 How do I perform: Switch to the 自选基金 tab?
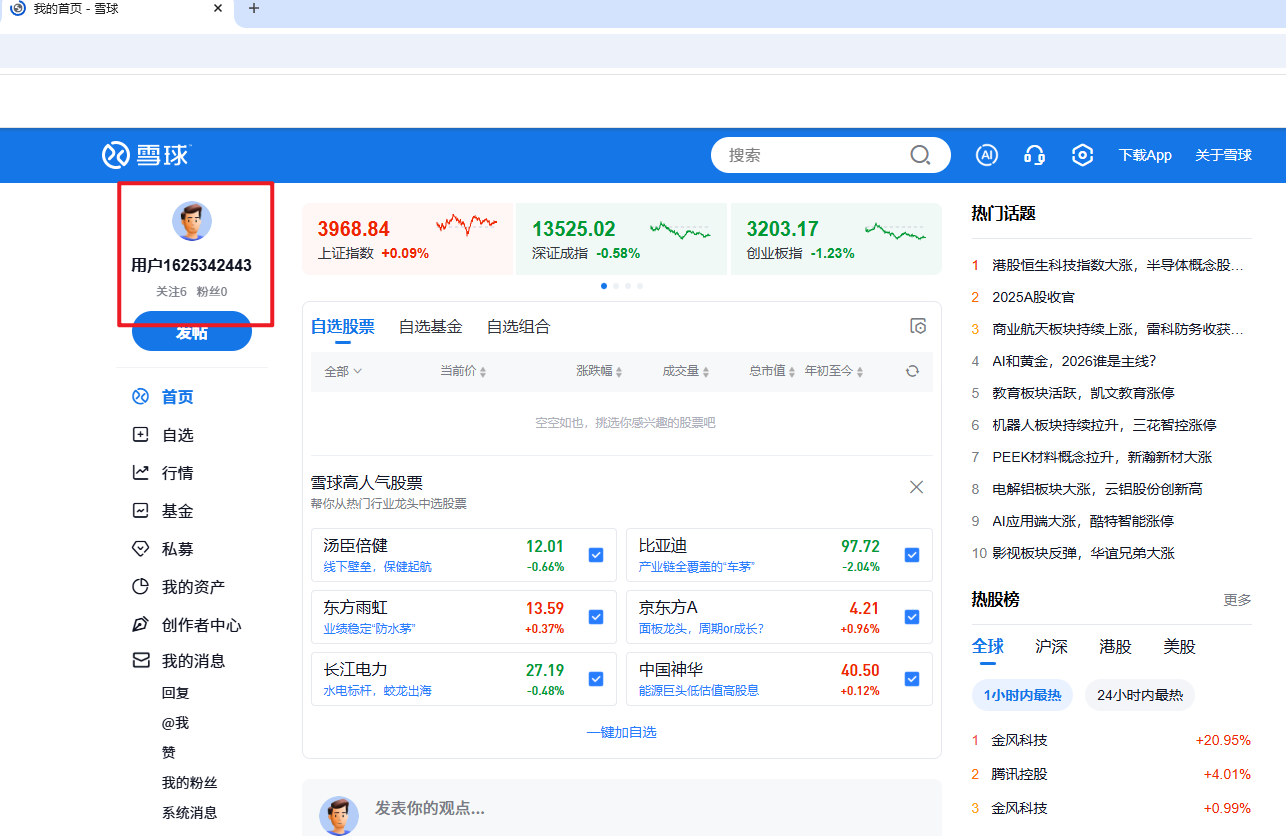(x=430, y=327)
